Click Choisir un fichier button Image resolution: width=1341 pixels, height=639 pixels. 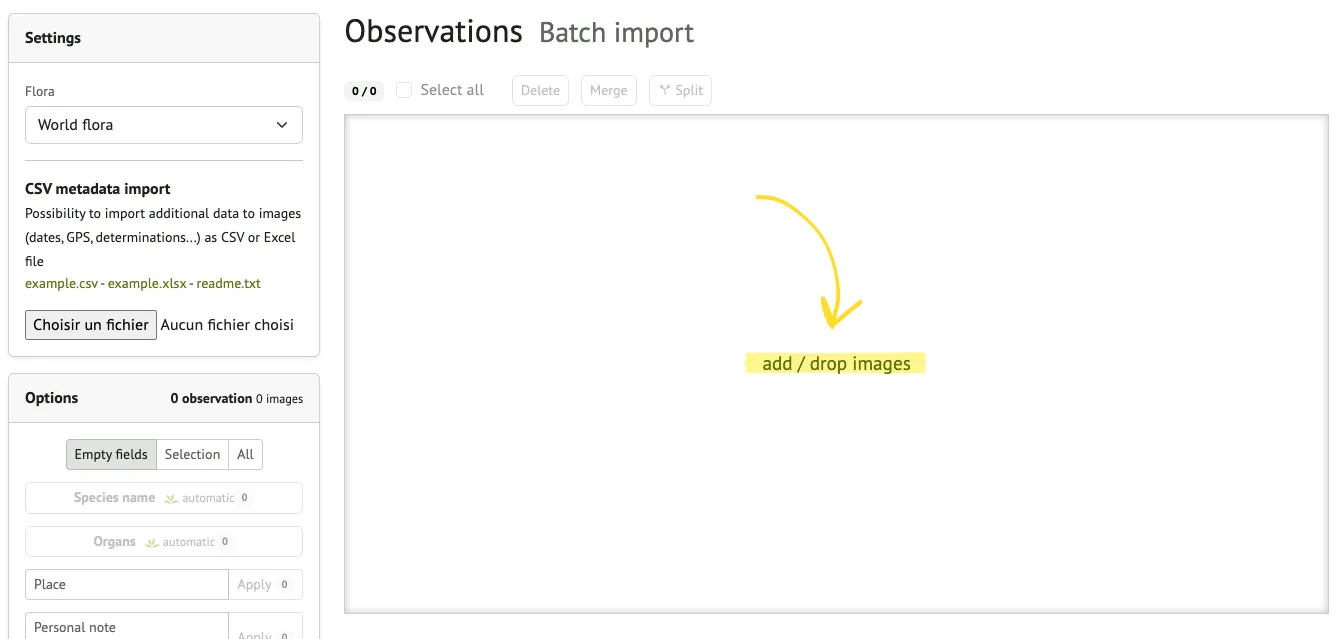91,325
